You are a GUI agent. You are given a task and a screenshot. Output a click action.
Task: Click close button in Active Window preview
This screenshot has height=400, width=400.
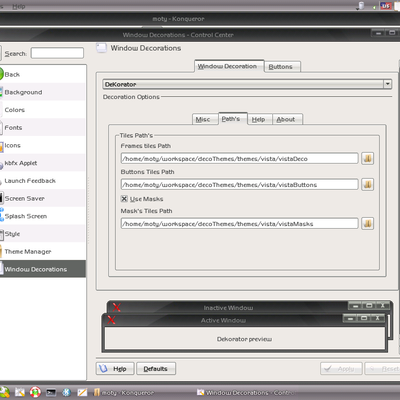click(x=377, y=318)
